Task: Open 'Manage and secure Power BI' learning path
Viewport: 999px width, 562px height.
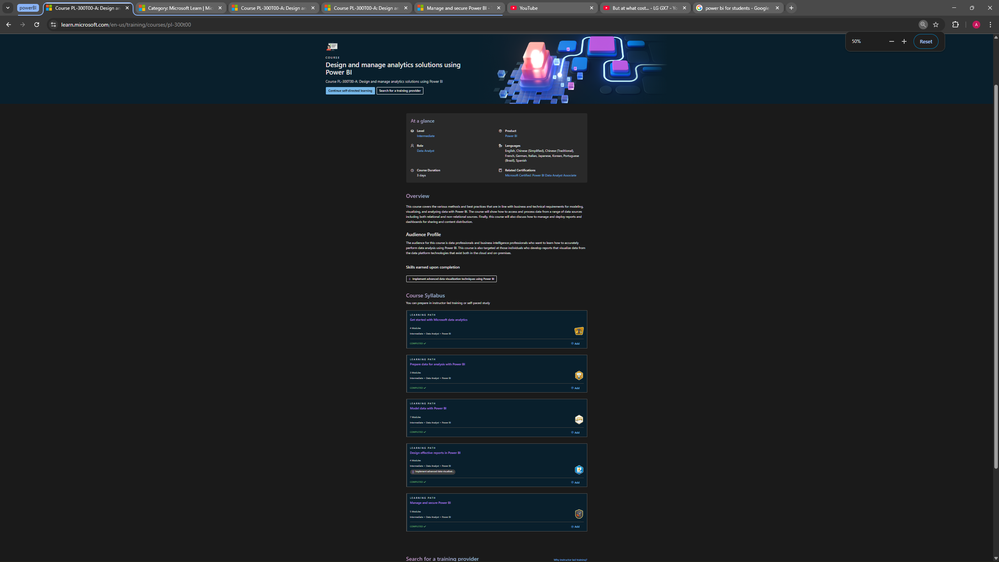Action: coord(430,503)
